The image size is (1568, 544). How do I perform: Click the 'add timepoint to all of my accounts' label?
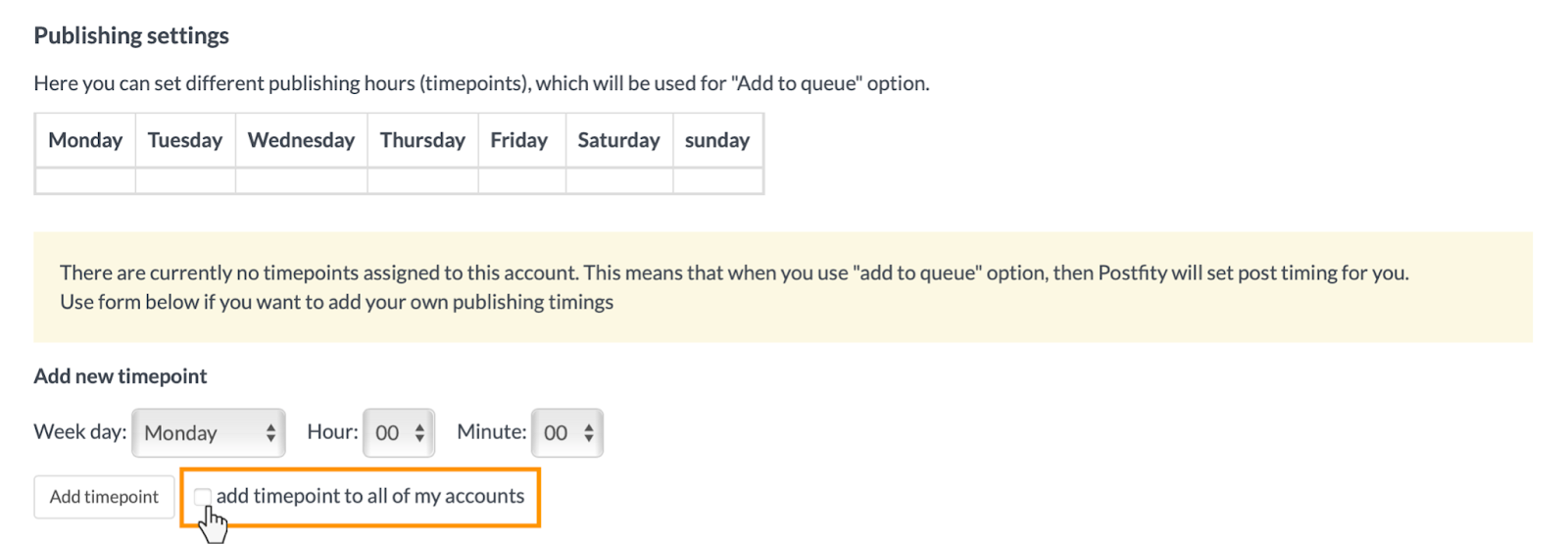point(370,497)
